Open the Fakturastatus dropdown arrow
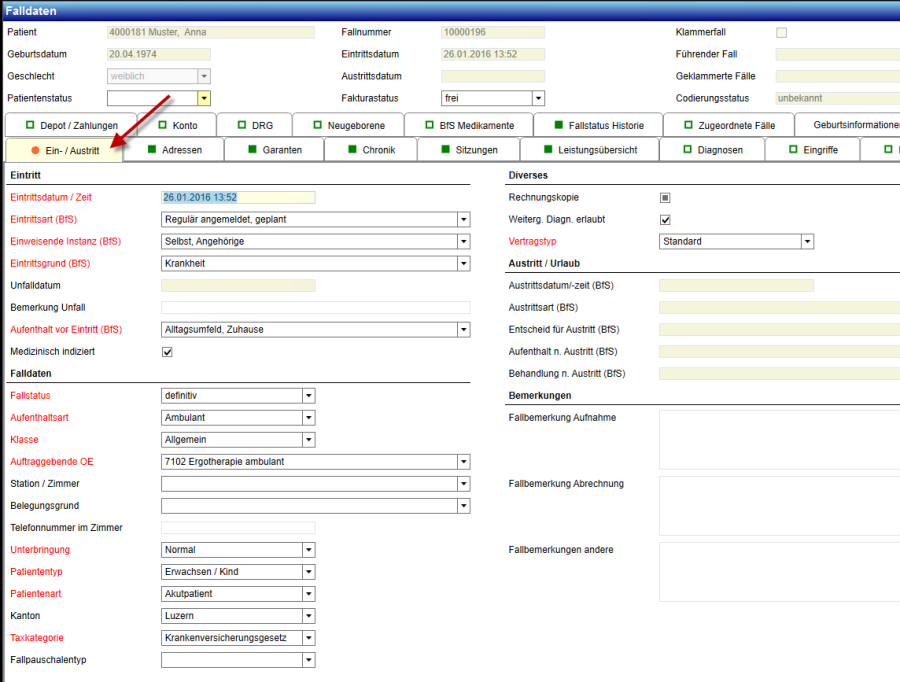900x682 pixels. pos(538,99)
